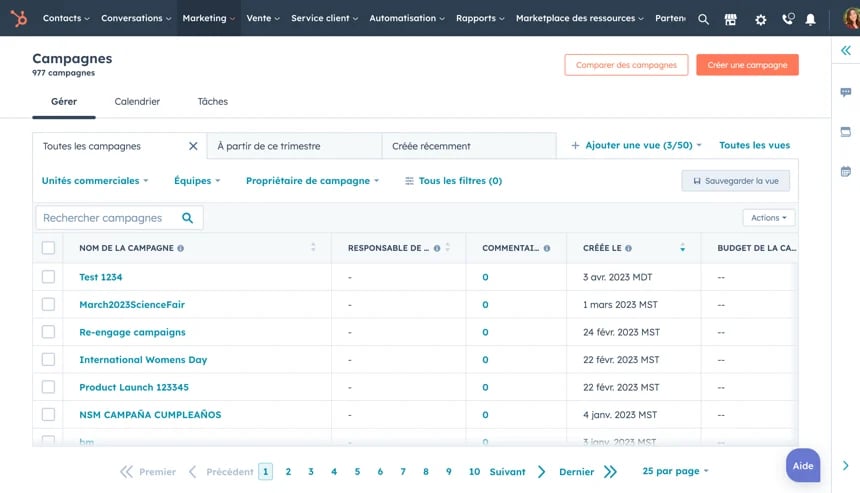Click the 'Rechercher campagnes' search field
Screen dimensions: 860x493
pyautogui.click(x=105, y=218)
